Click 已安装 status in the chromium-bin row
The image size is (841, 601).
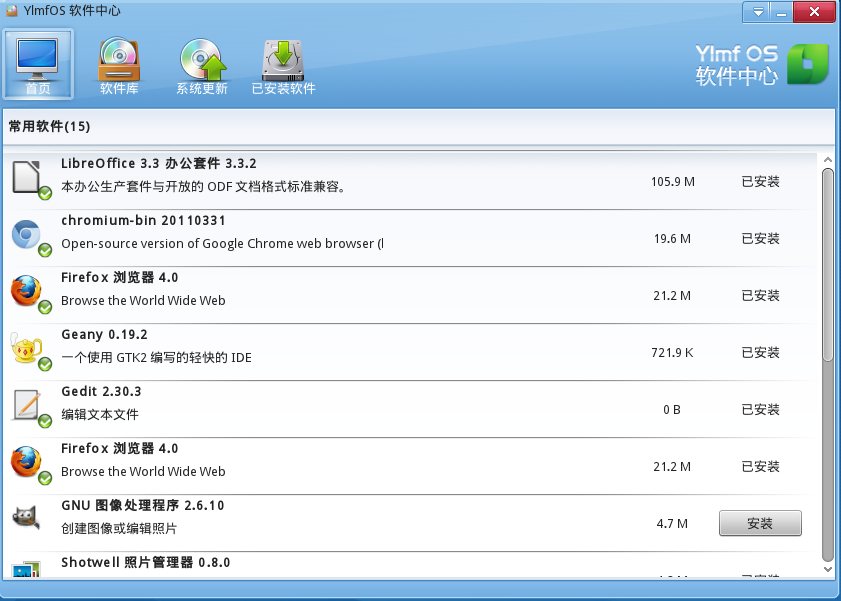click(x=760, y=239)
